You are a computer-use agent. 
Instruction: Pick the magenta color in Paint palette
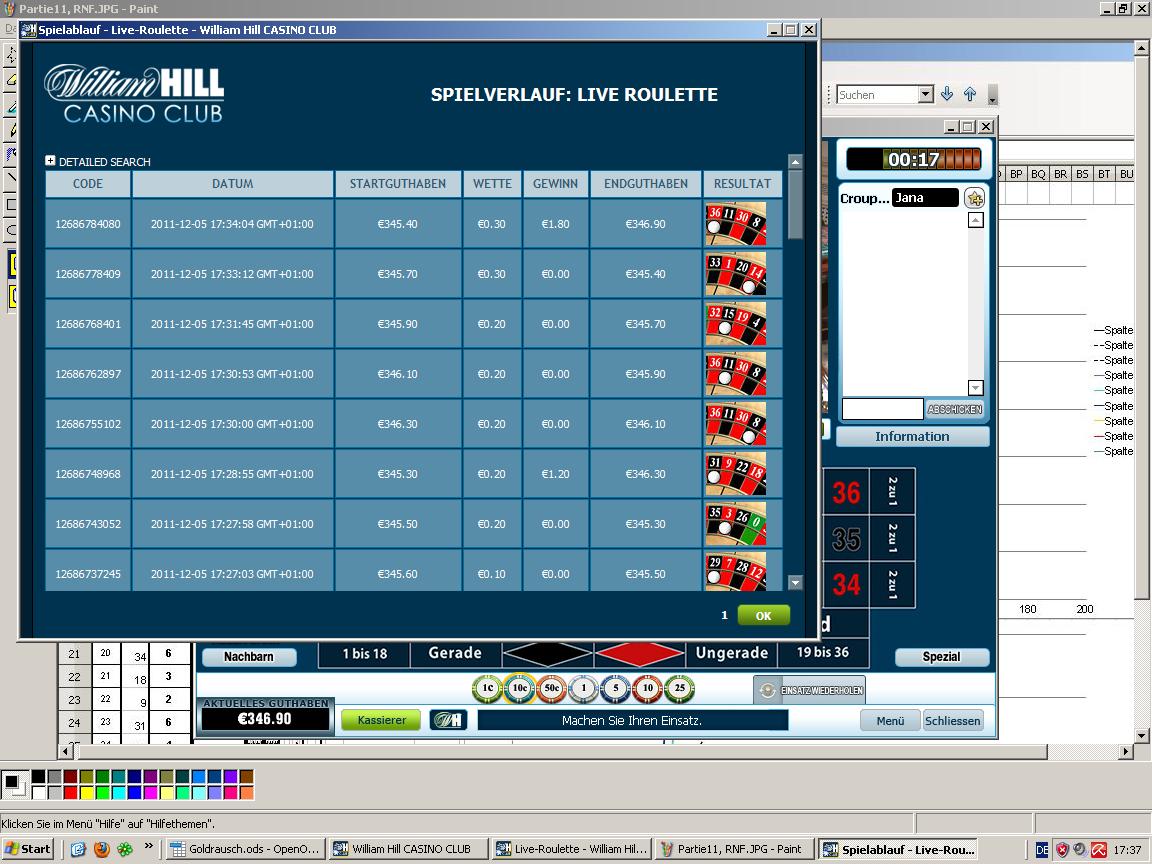coord(150,793)
